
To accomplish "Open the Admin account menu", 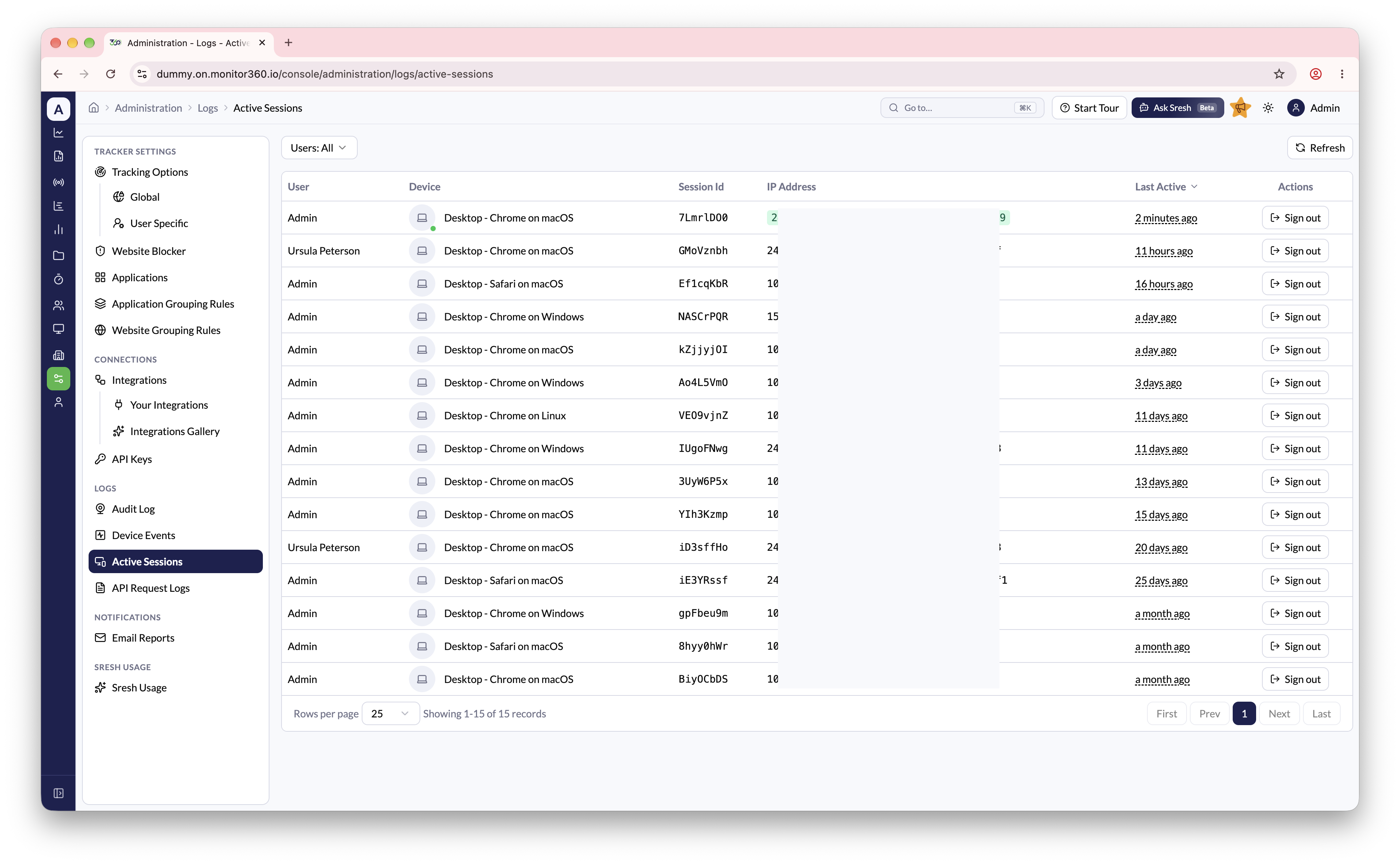I will pyautogui.click(x=1314, y=108).
